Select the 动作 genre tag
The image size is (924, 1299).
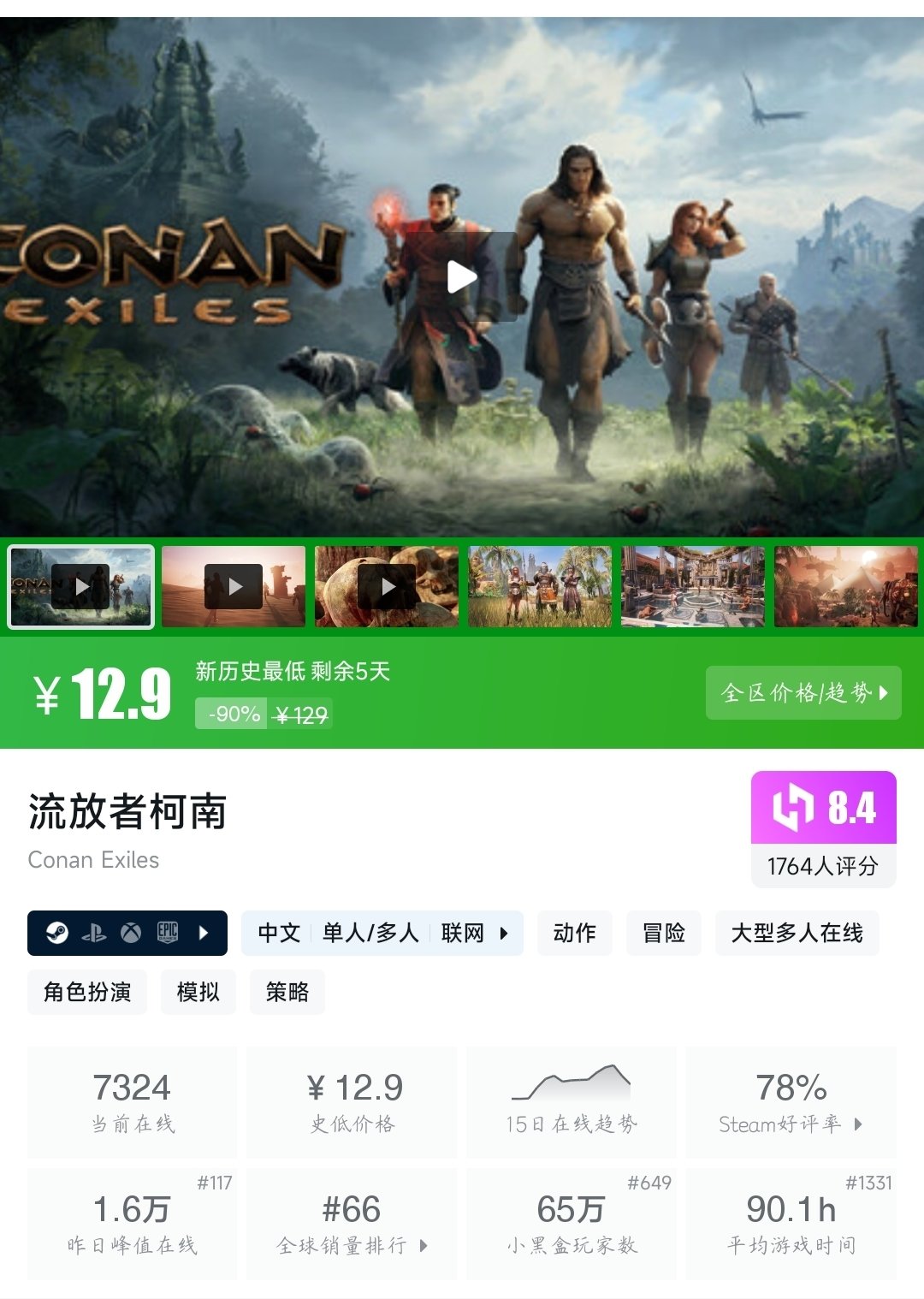pos(574,933)
